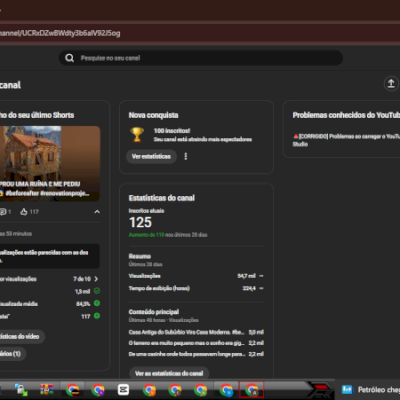Click the 'Problemas conhecidos do YouTube' heading
This screenshot has width=400, height=400.
click(x=346, y=115)
